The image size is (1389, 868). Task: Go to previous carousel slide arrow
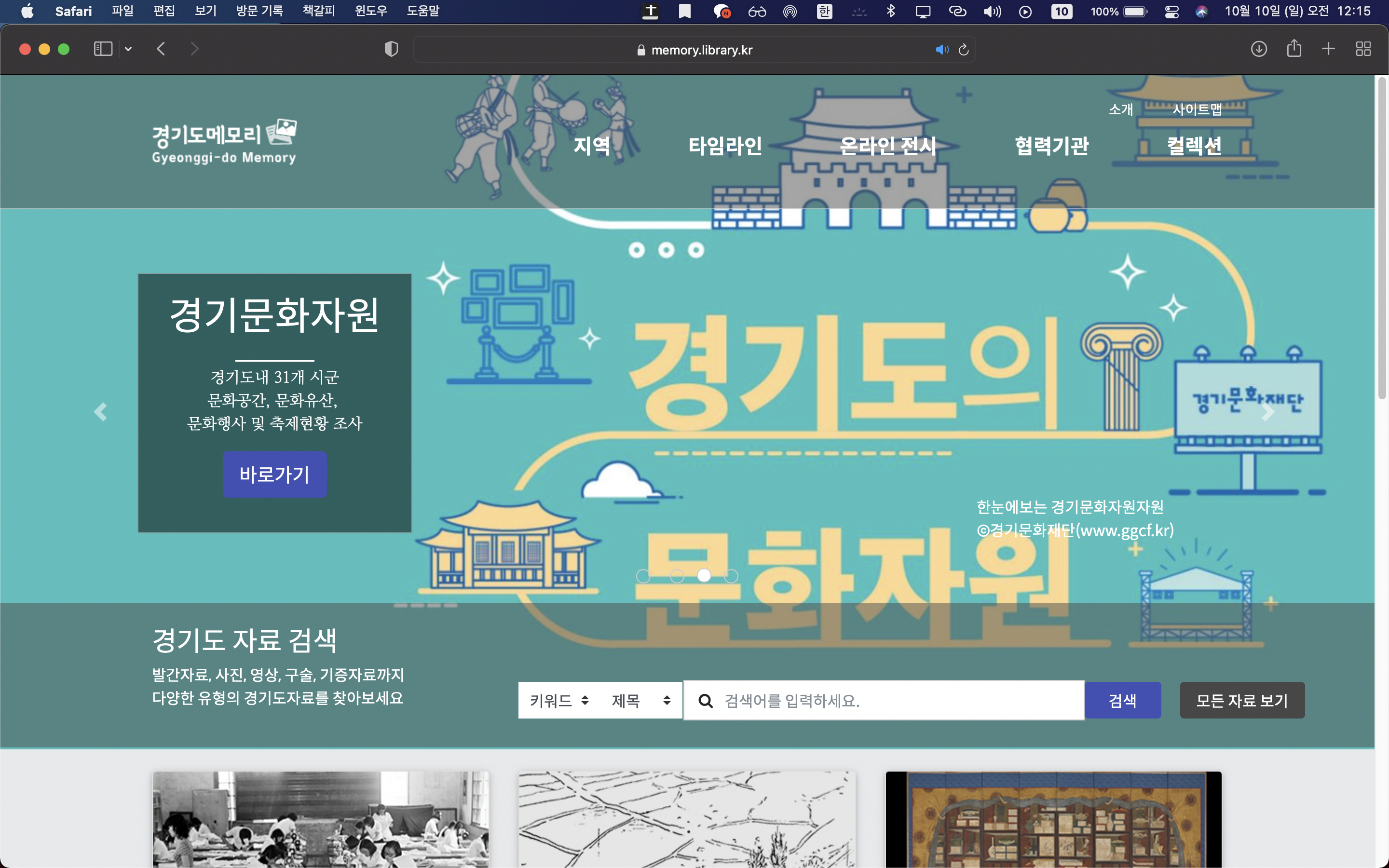tap(100, 412)
